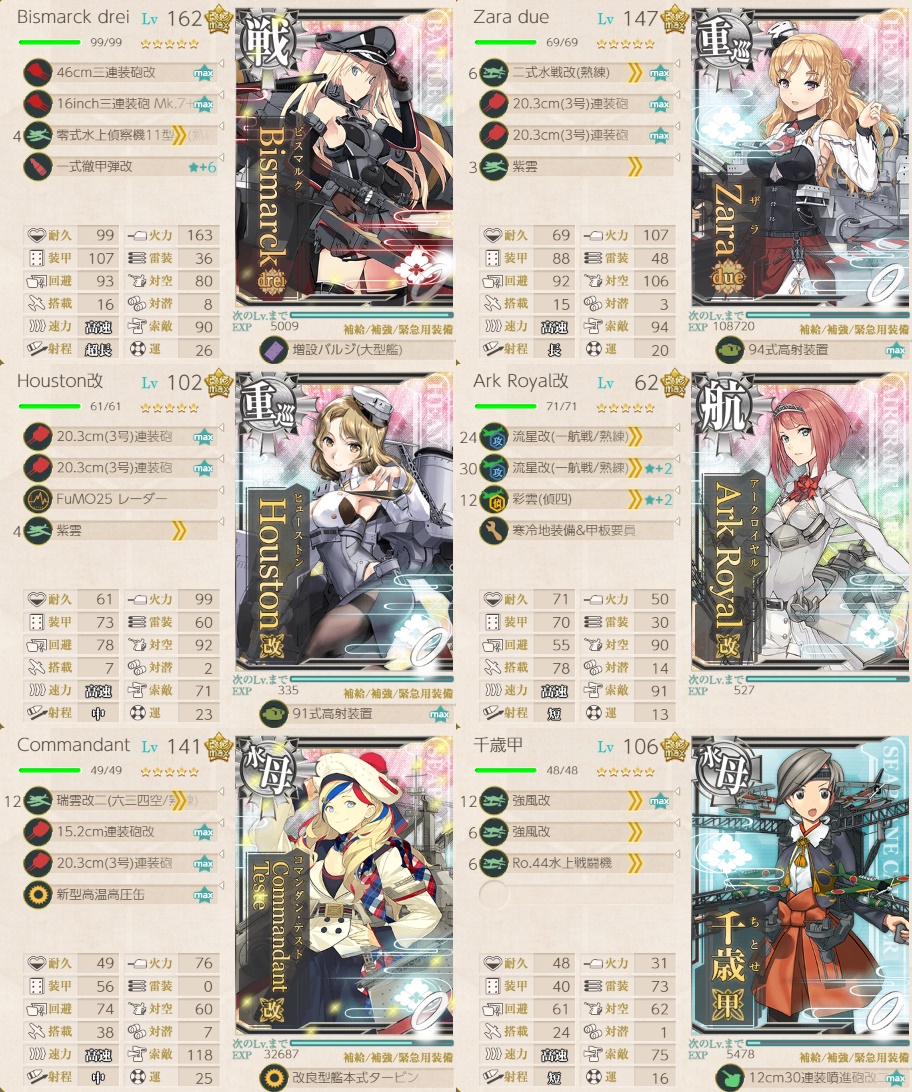Select Houston's Type 91 AA director icon
This screenshot has height=1092, width=912.
(274, 714)
